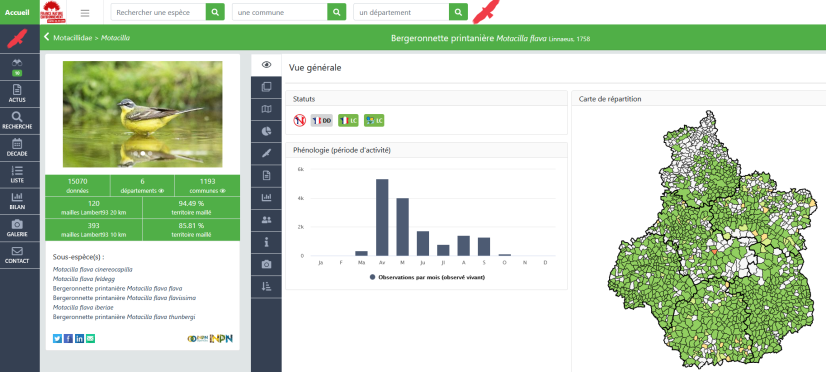Open the Motacillidae family breadcrumb

pos(73,38)
